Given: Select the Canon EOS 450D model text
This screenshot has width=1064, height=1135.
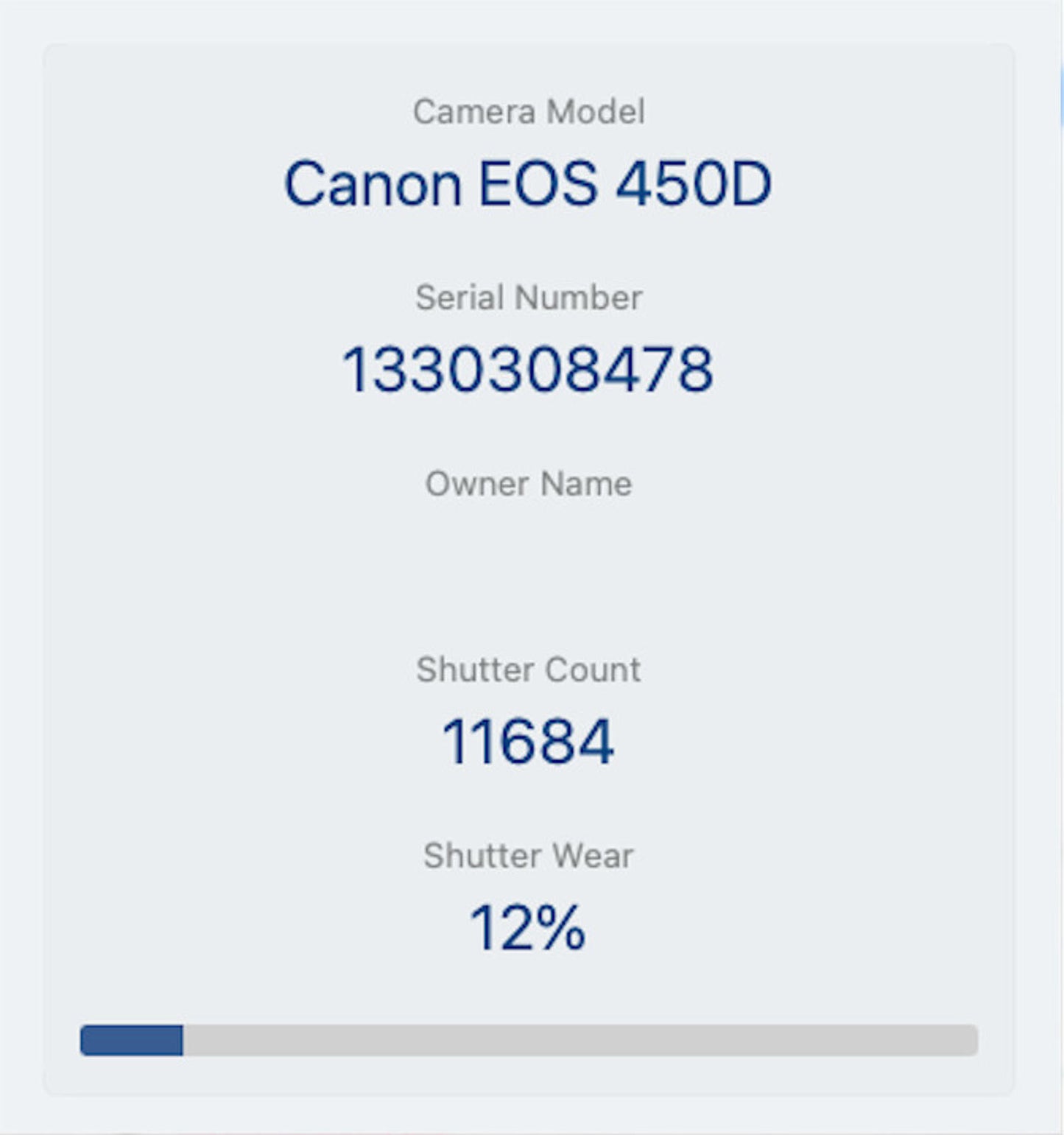Looking at the screenshot, I should [528, 183].
